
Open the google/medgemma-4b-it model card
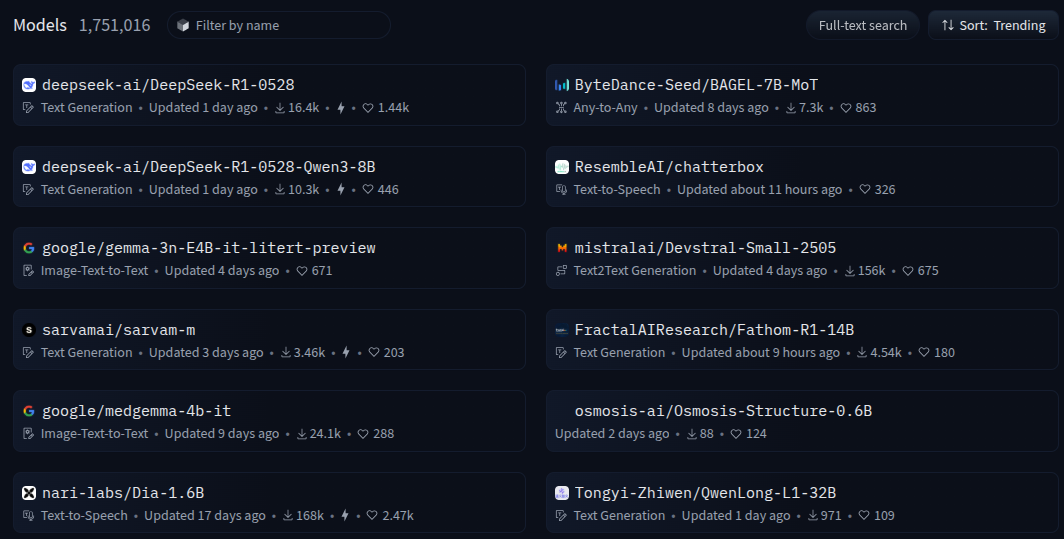coord(136,411)
